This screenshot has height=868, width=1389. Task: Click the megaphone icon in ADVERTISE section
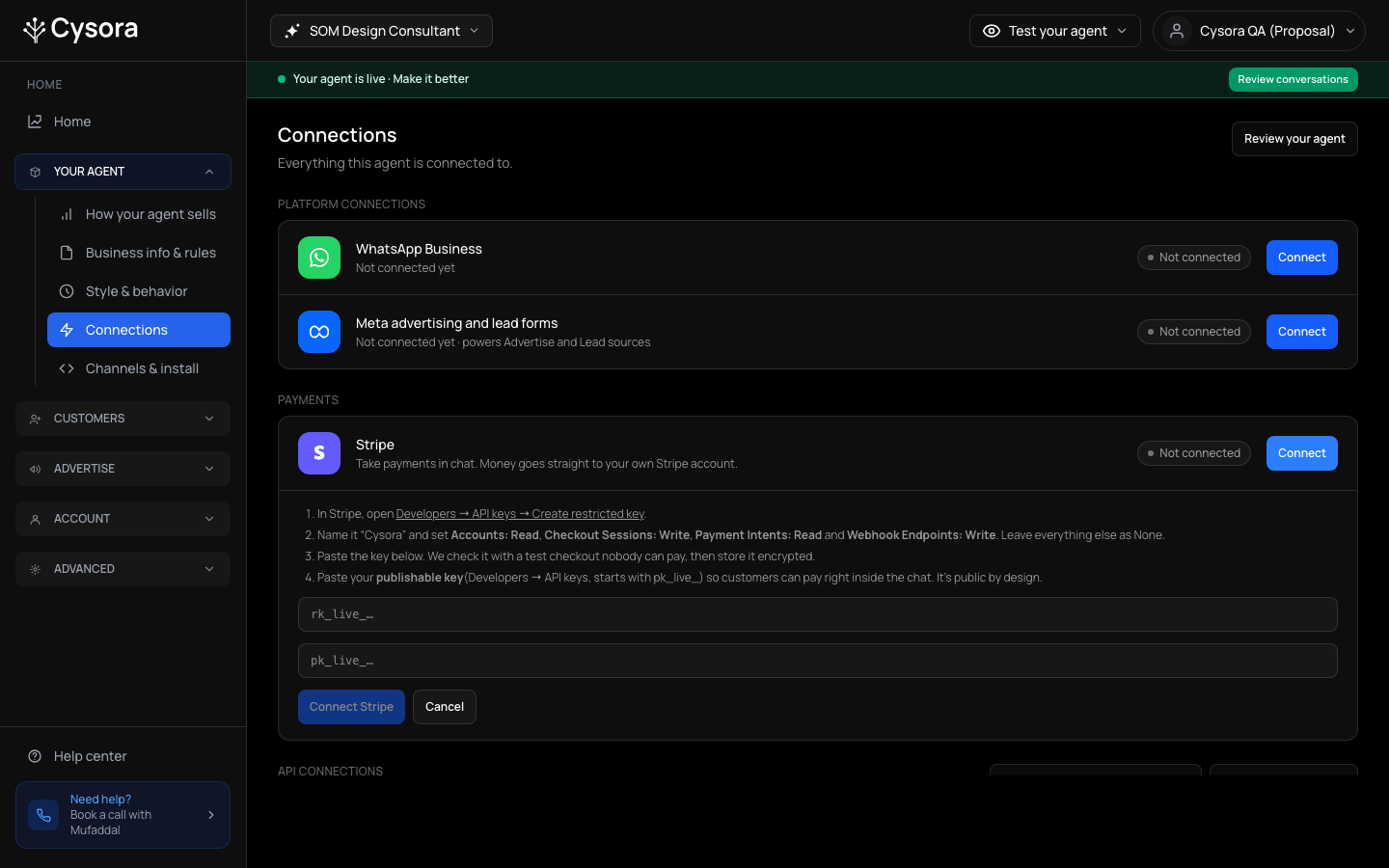(x=35, y=469)
